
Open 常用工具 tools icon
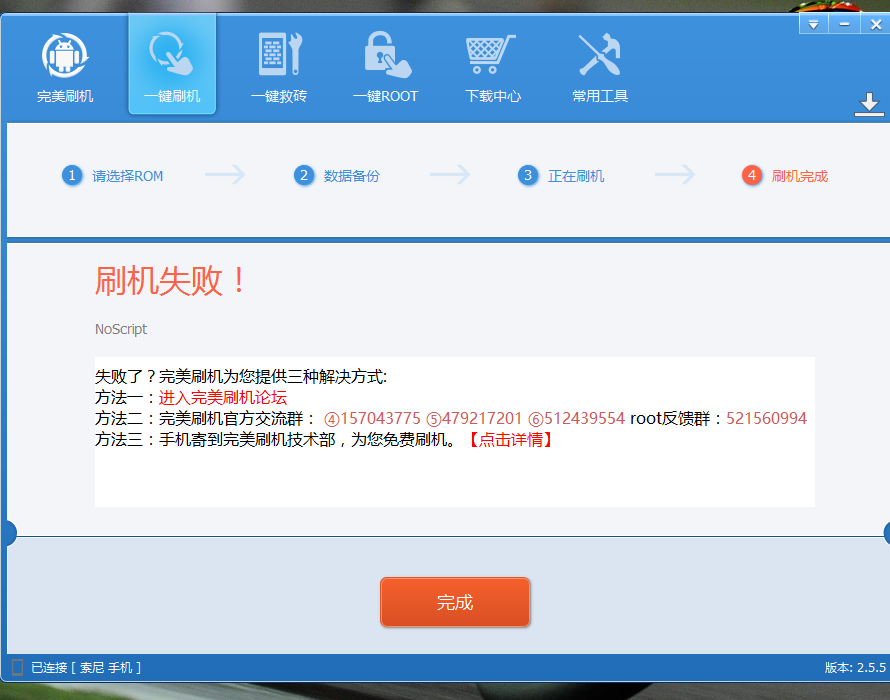coord(599,67)
